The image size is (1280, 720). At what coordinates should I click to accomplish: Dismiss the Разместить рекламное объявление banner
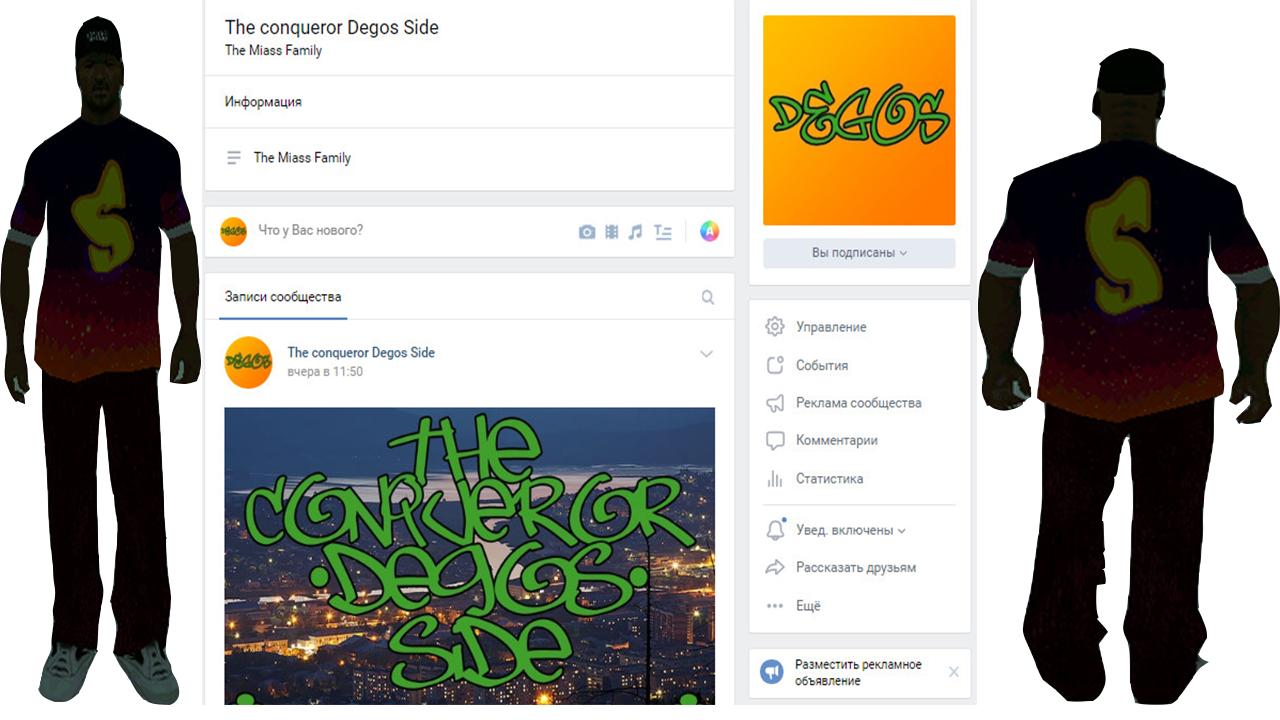click(x=953, y=672)
